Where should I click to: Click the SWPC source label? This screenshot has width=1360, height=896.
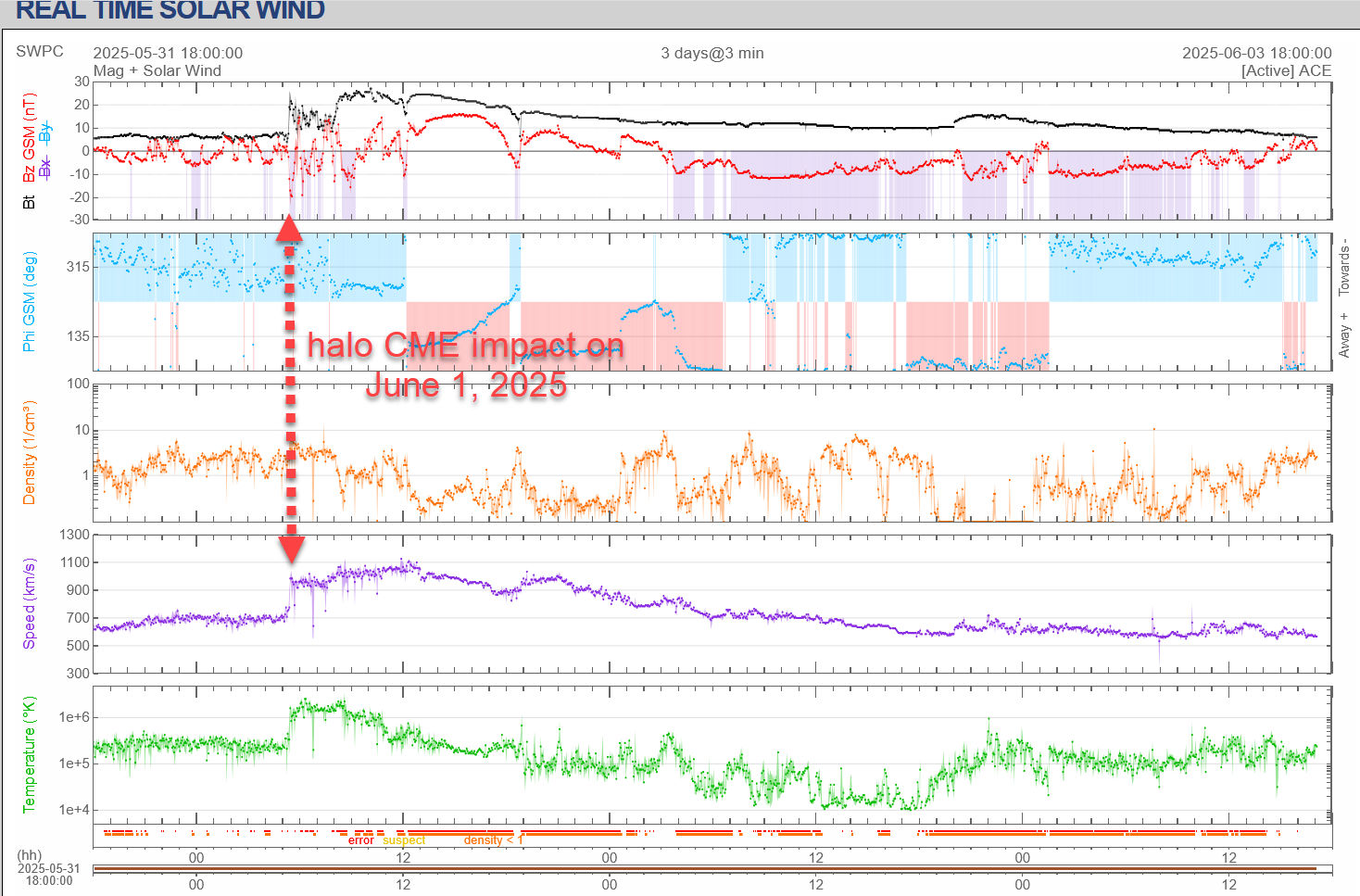point(40,52)
